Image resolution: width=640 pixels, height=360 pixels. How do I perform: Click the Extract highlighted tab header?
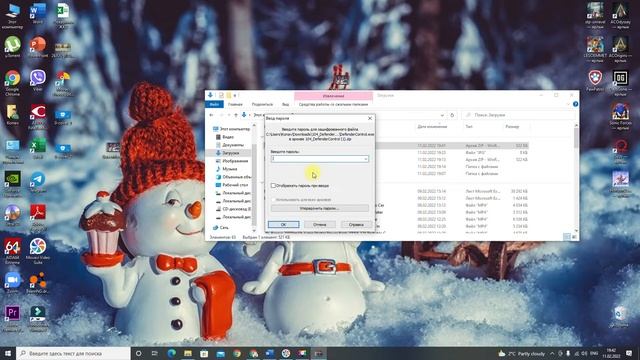333,96
